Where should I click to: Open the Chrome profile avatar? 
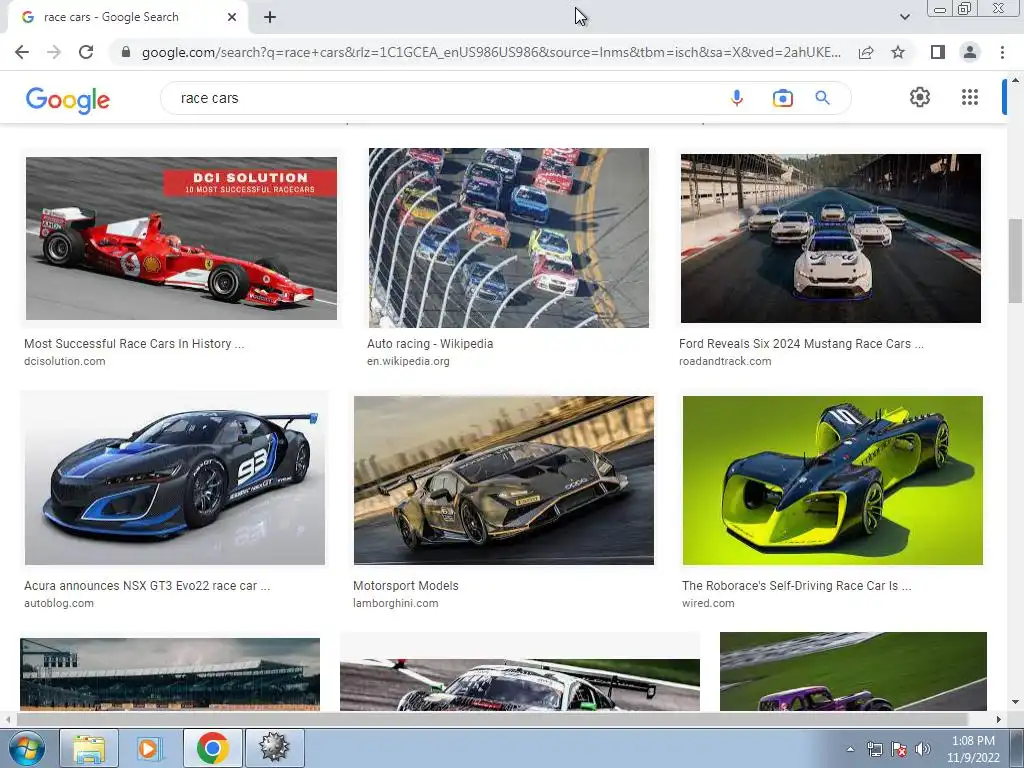(x=970, y=52)
